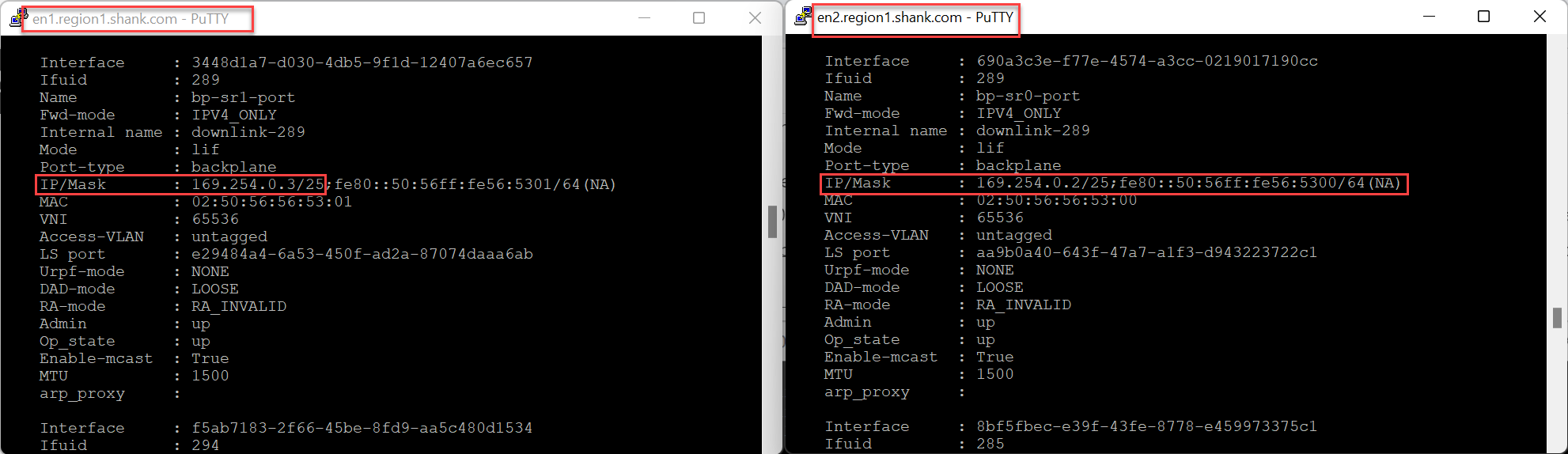Click Ifuid value 294 in en1 window

click(x=206, y=445)
